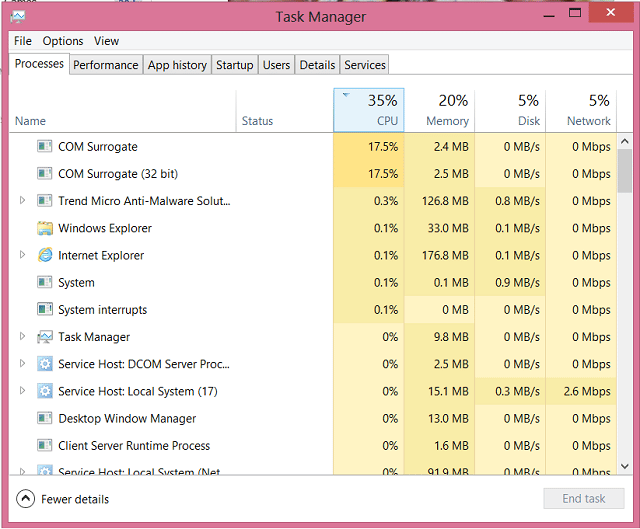This screenshot has width=640, height=529.
Task: Select the Desktop Window Manager process name
Action: [x=127, y=419]
